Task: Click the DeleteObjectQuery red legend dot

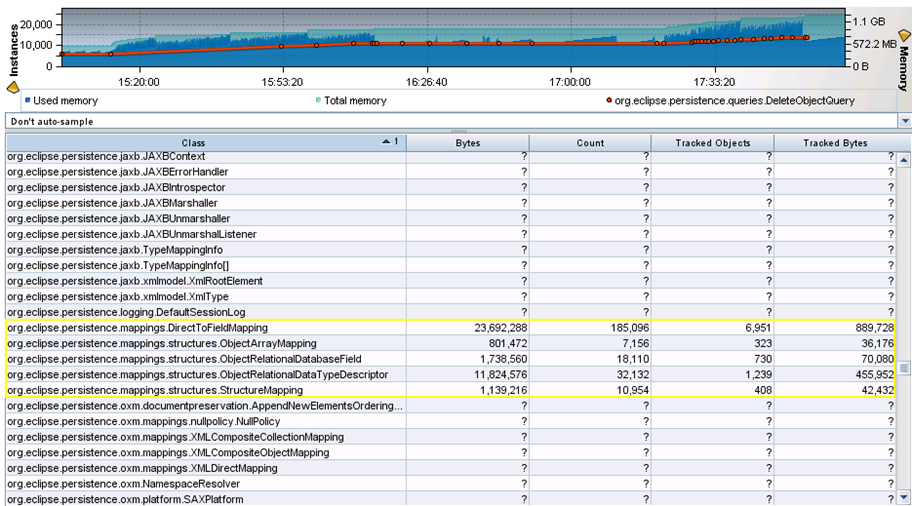Action: [608, 101]
